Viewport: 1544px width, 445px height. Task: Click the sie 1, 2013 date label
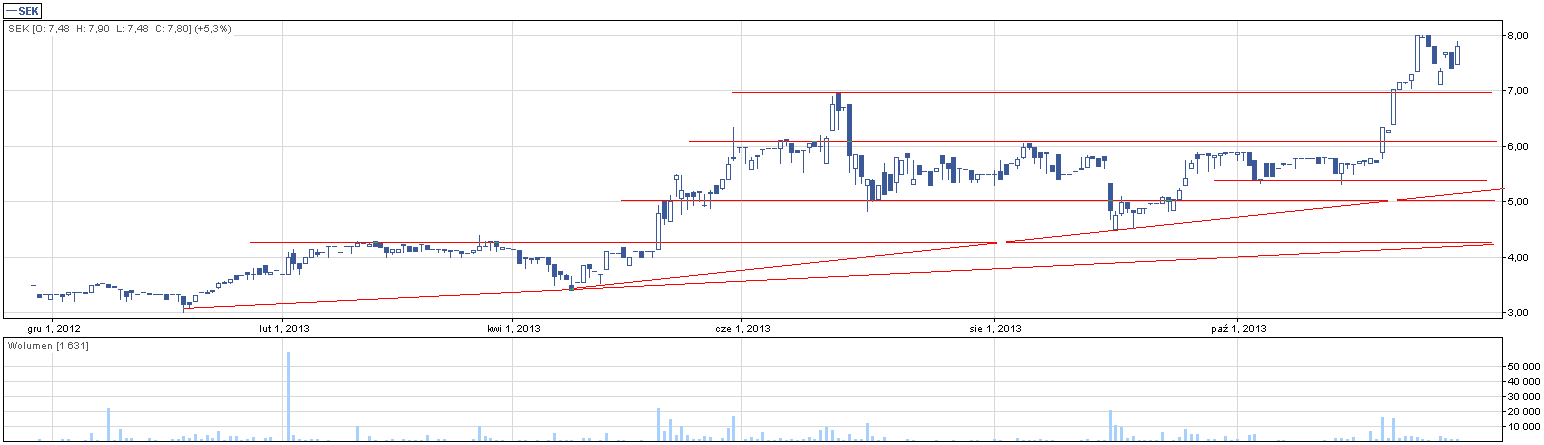[x=996, y=327]
